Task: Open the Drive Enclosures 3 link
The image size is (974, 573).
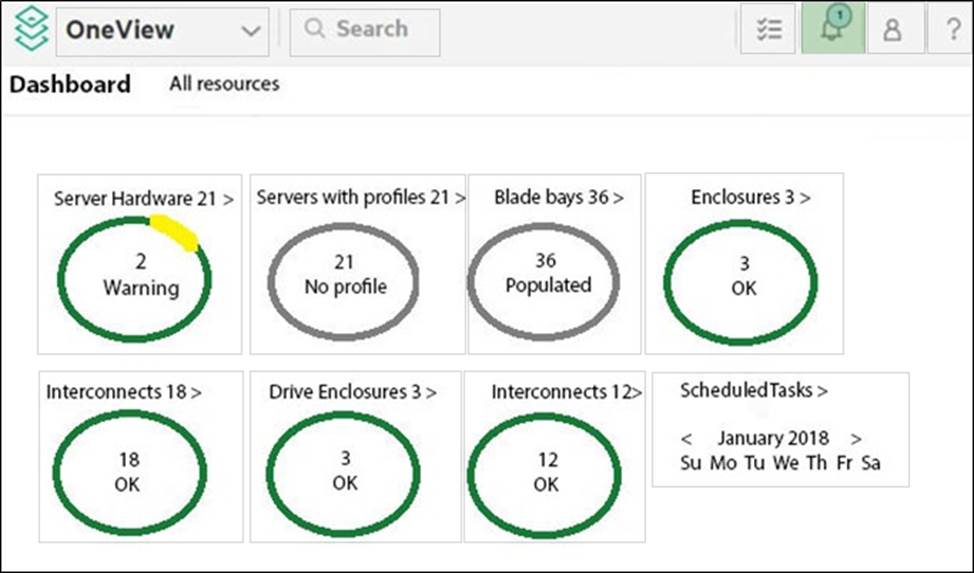Action: (352, 392)
